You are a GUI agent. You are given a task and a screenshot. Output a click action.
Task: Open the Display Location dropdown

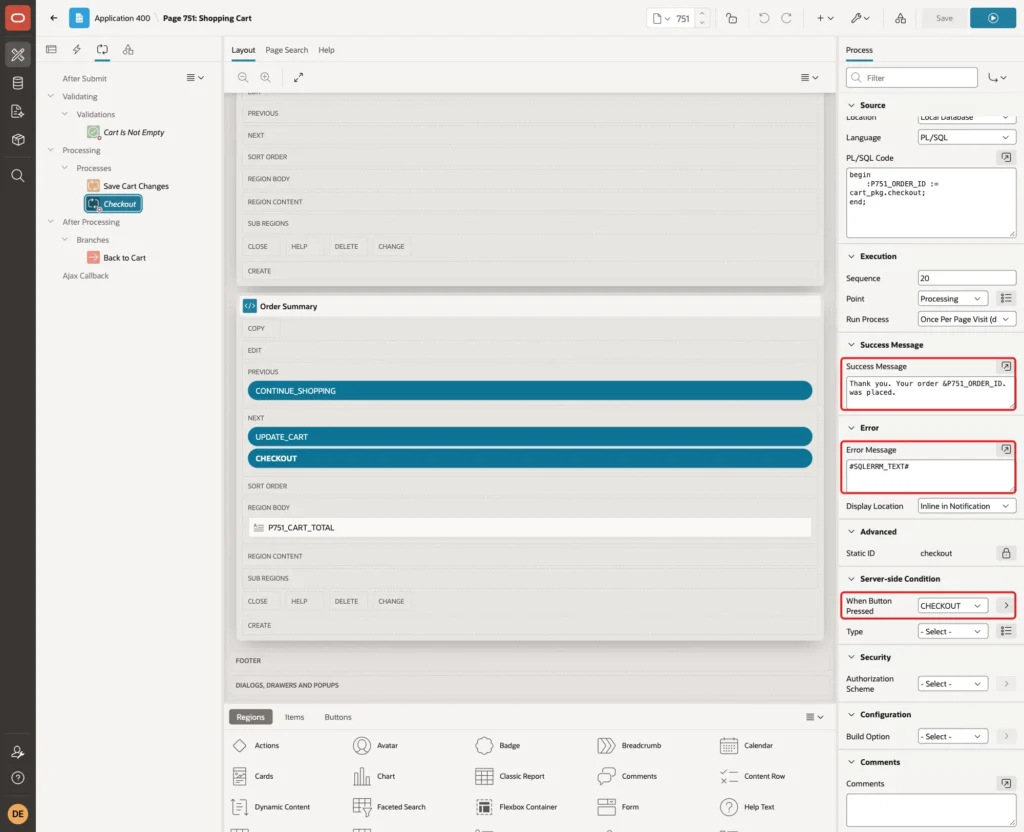[966, 506]
